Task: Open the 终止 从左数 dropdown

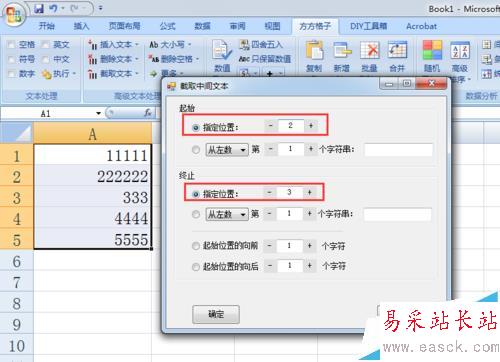Action: click(x=227, y=214)
